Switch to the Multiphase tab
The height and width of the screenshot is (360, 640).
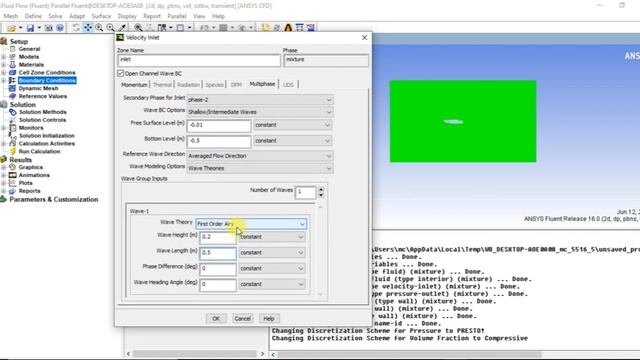262,84
